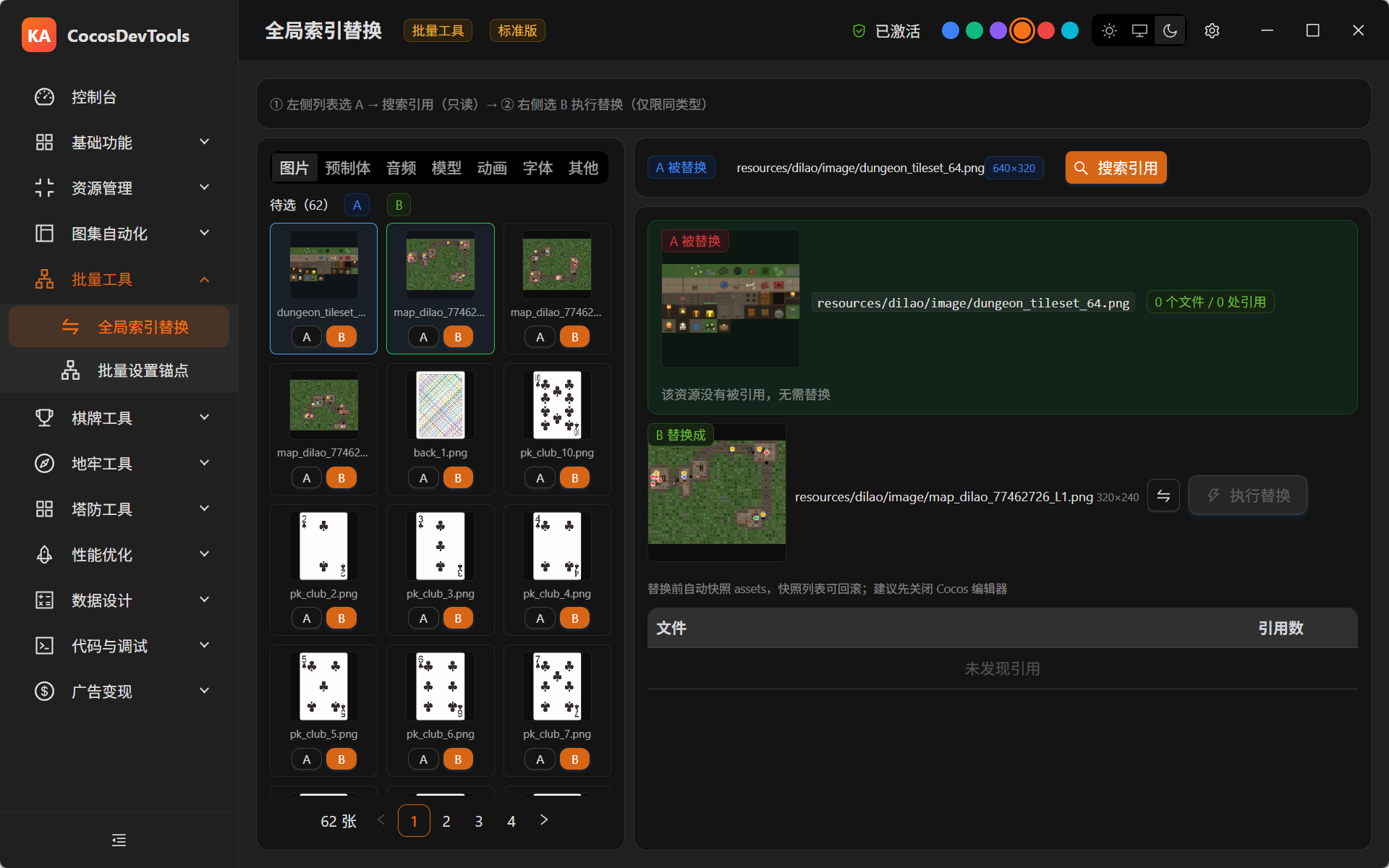Click the 批量工具 hierarchy icon
This screenshot has width=1389, height=868.
click(45, 279)
